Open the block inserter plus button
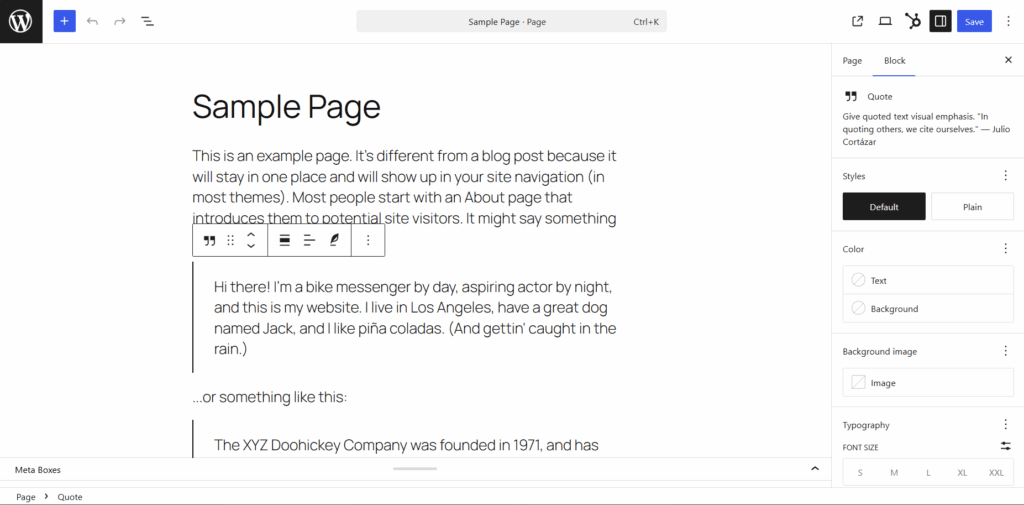 click(64, 22)
